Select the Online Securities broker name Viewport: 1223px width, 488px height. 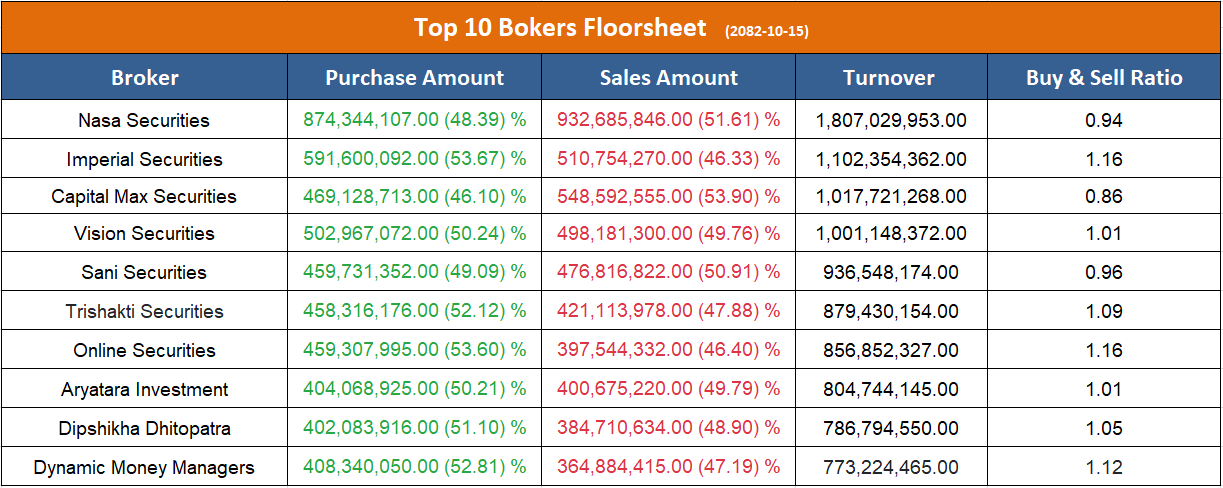click(x=144, y=351)
